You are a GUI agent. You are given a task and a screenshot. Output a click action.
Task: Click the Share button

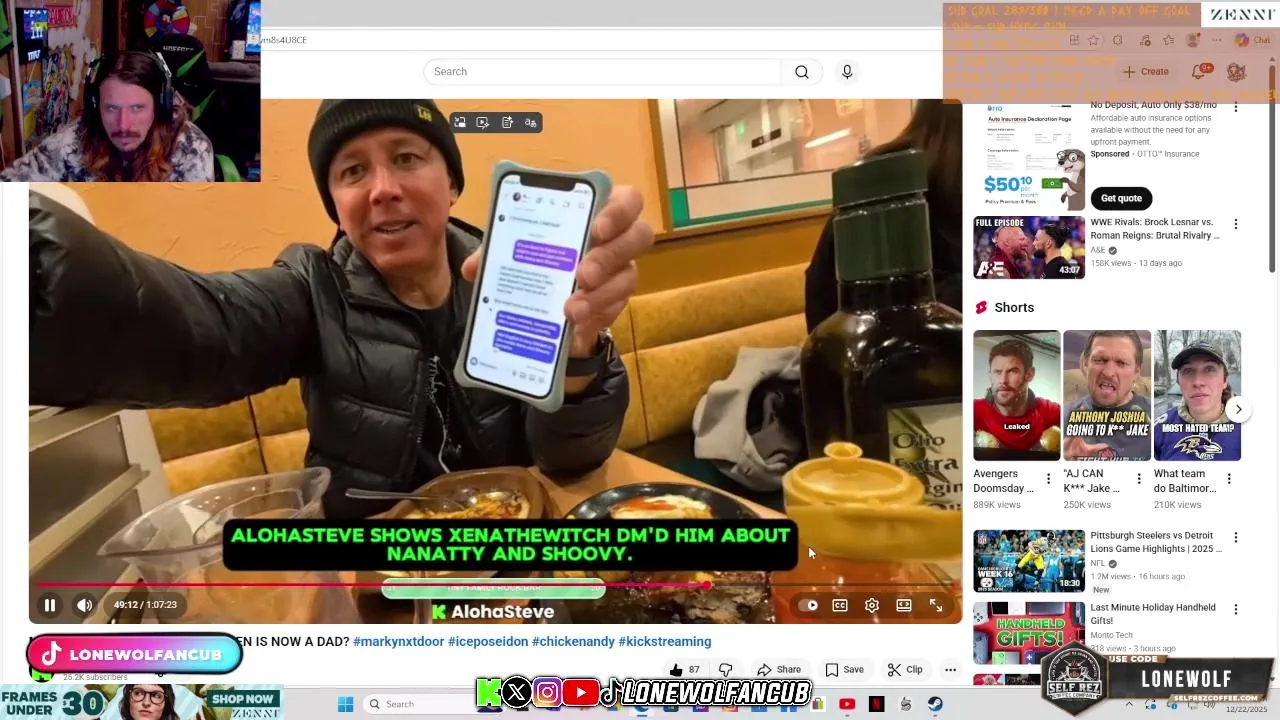point(779,670)
